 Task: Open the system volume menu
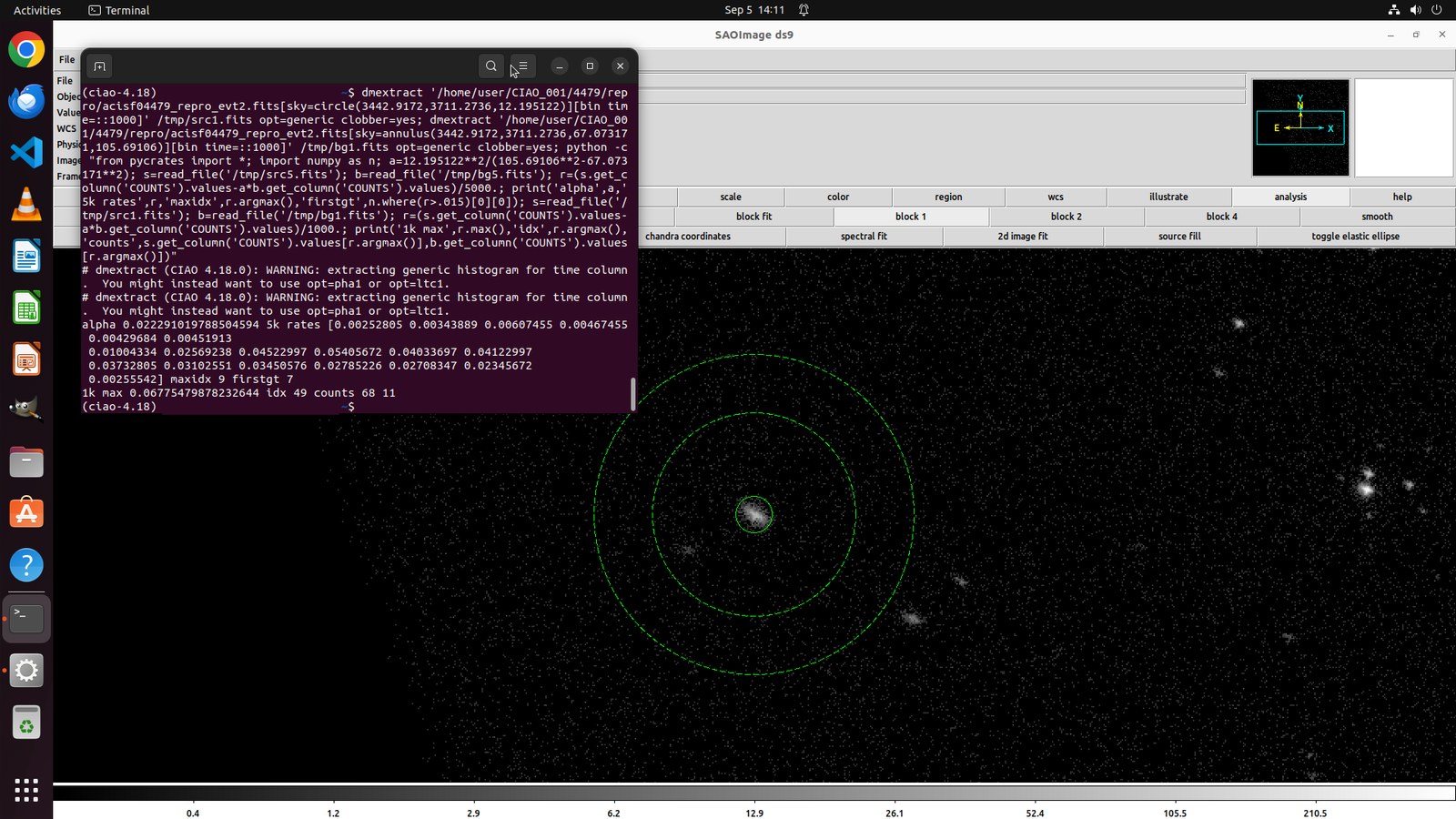coord(1415,10)
